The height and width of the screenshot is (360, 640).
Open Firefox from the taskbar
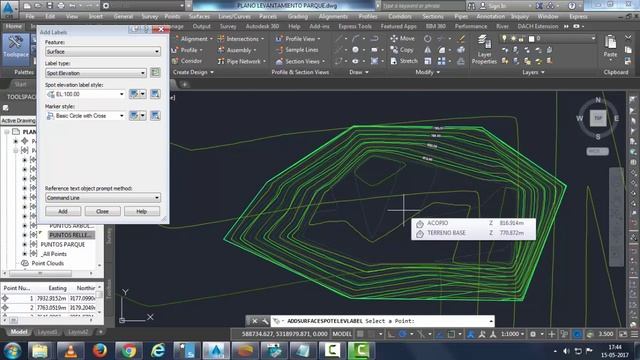100,351
